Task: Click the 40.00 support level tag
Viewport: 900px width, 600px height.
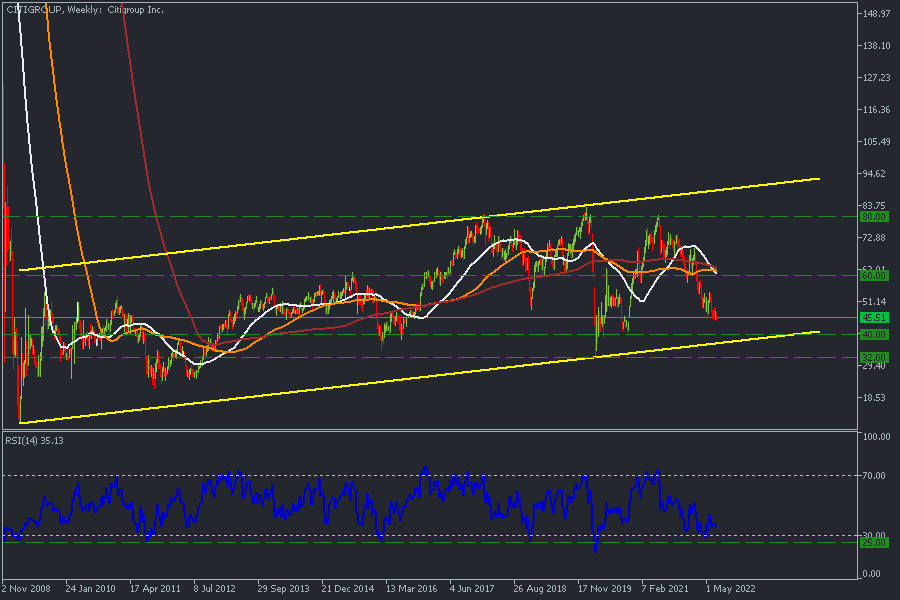Action: [875, 334]
